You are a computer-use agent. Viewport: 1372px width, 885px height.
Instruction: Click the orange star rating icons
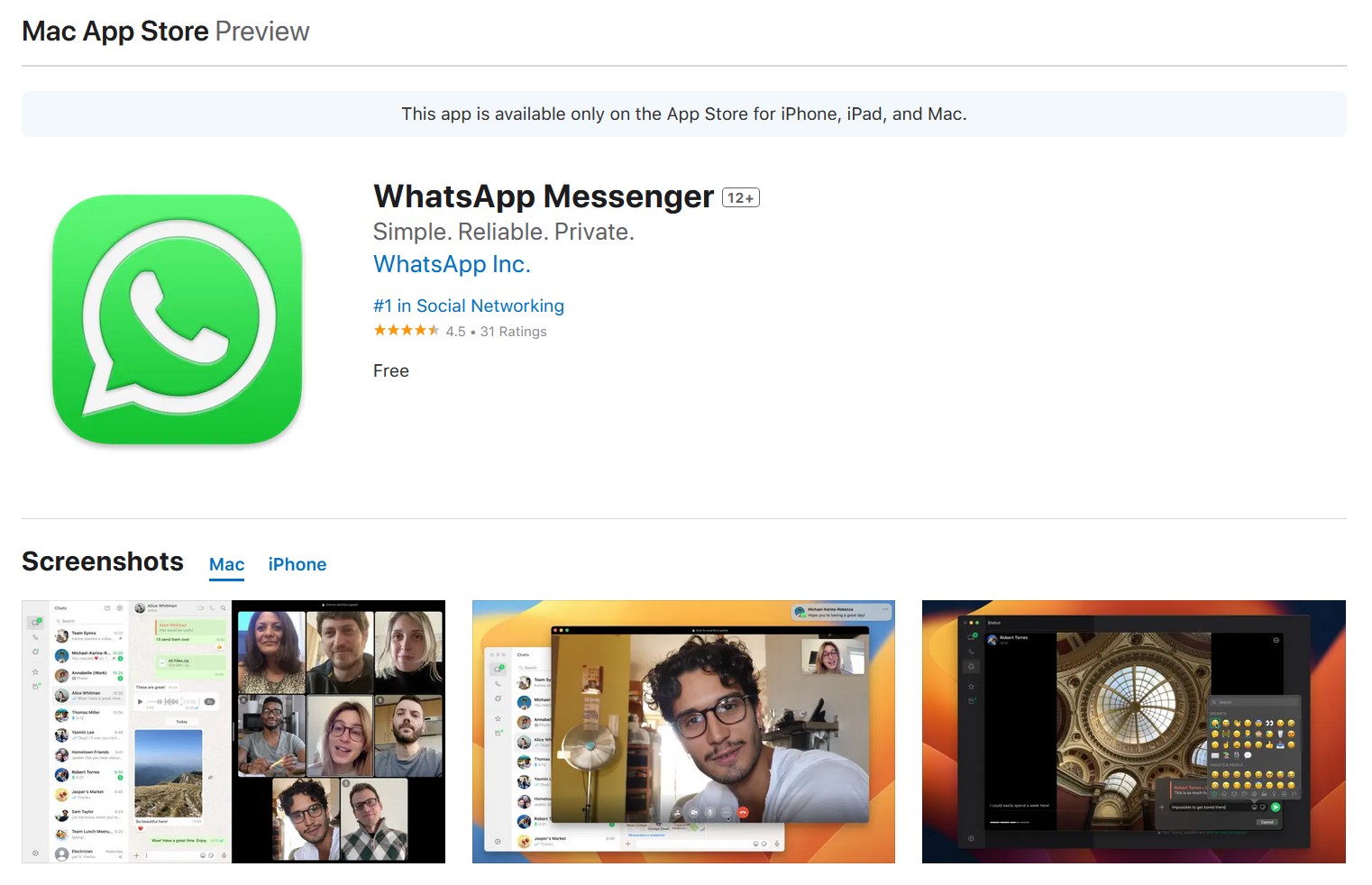(x=407, y=331)
